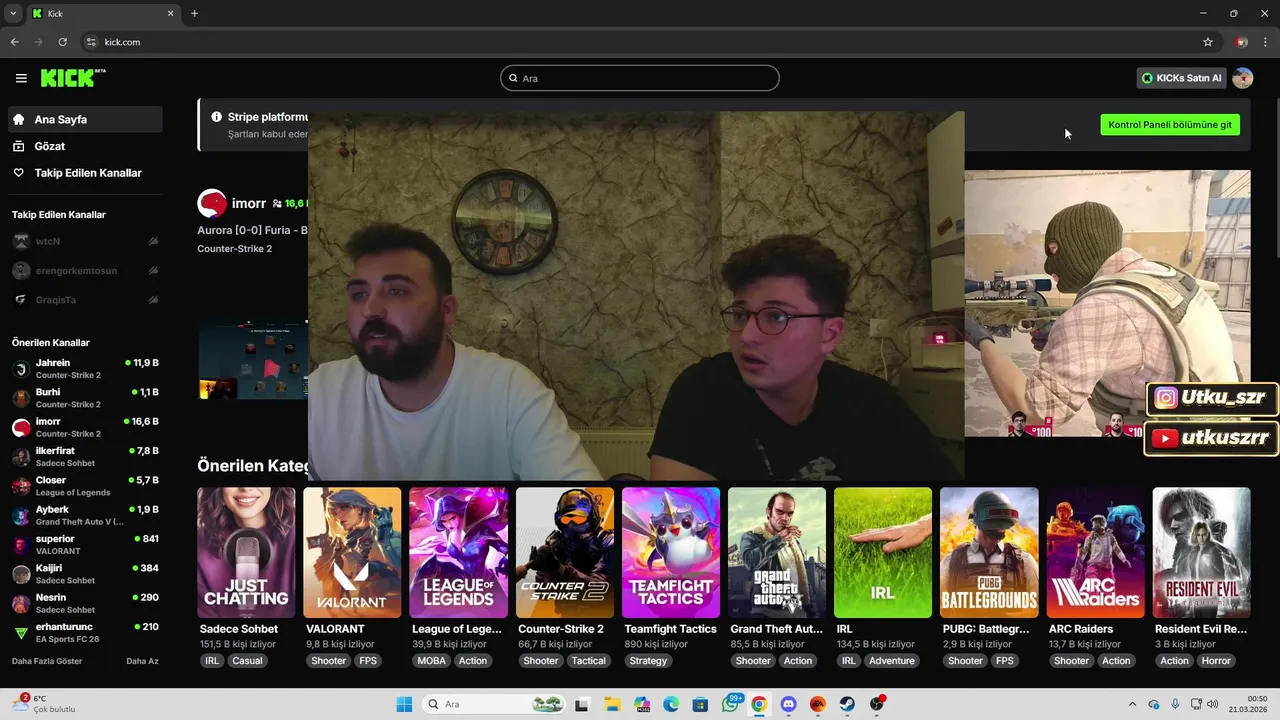Click FPS tag under VALORANT
This screenshot has width=1280, height=720.
pos(368,661)
